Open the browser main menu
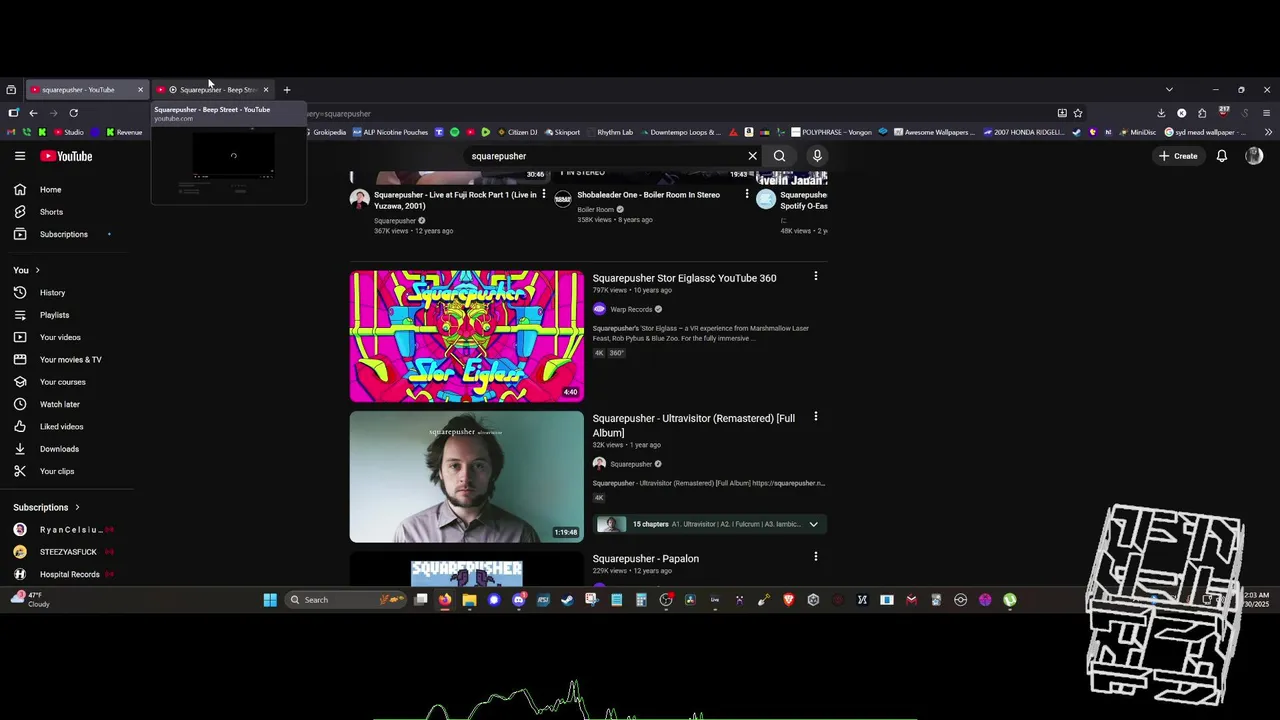The width and height of the screenshot is (1280, 720). (x=1266, y=113)
